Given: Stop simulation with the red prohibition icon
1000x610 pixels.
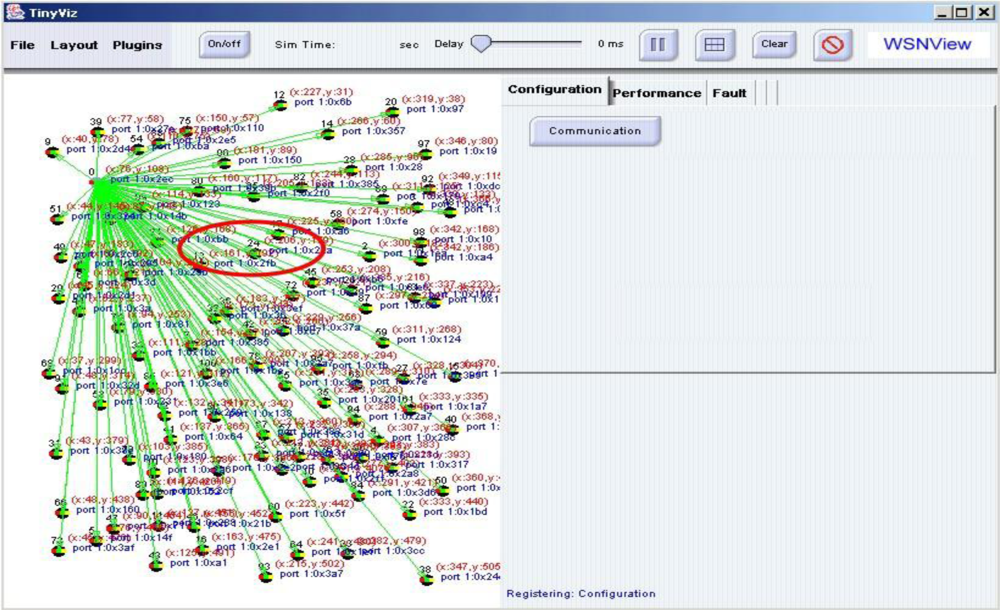Looking at the screenshot, I should [832, 45].
